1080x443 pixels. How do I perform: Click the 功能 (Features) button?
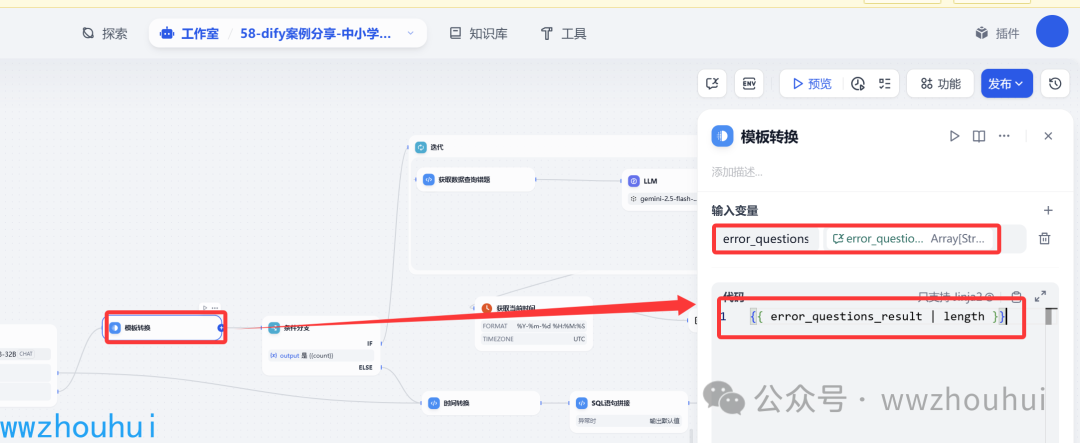[939, 83]
